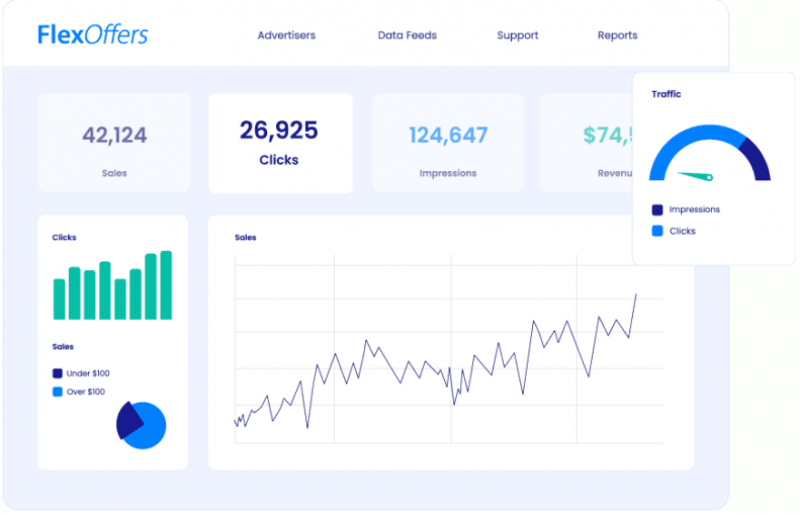Click the Sales pie chart

pyautogui.click(x=142, y=425)
